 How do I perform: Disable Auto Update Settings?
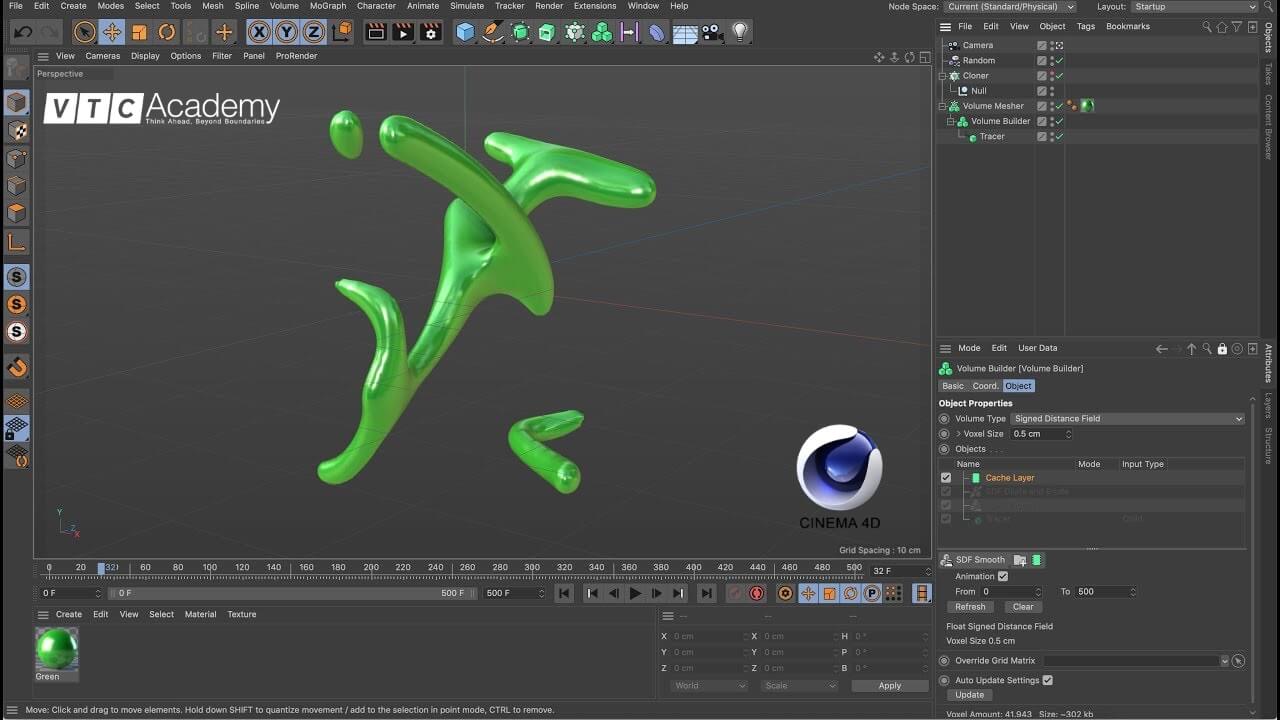coord(1049,680)
